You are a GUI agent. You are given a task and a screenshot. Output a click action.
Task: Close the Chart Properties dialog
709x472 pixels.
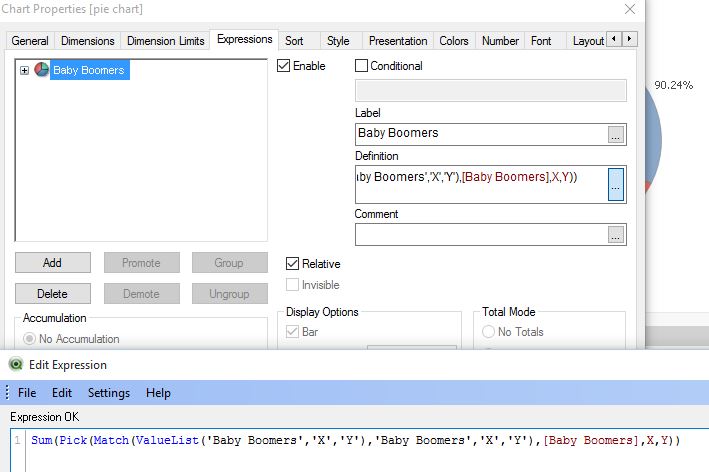(629, 9)
